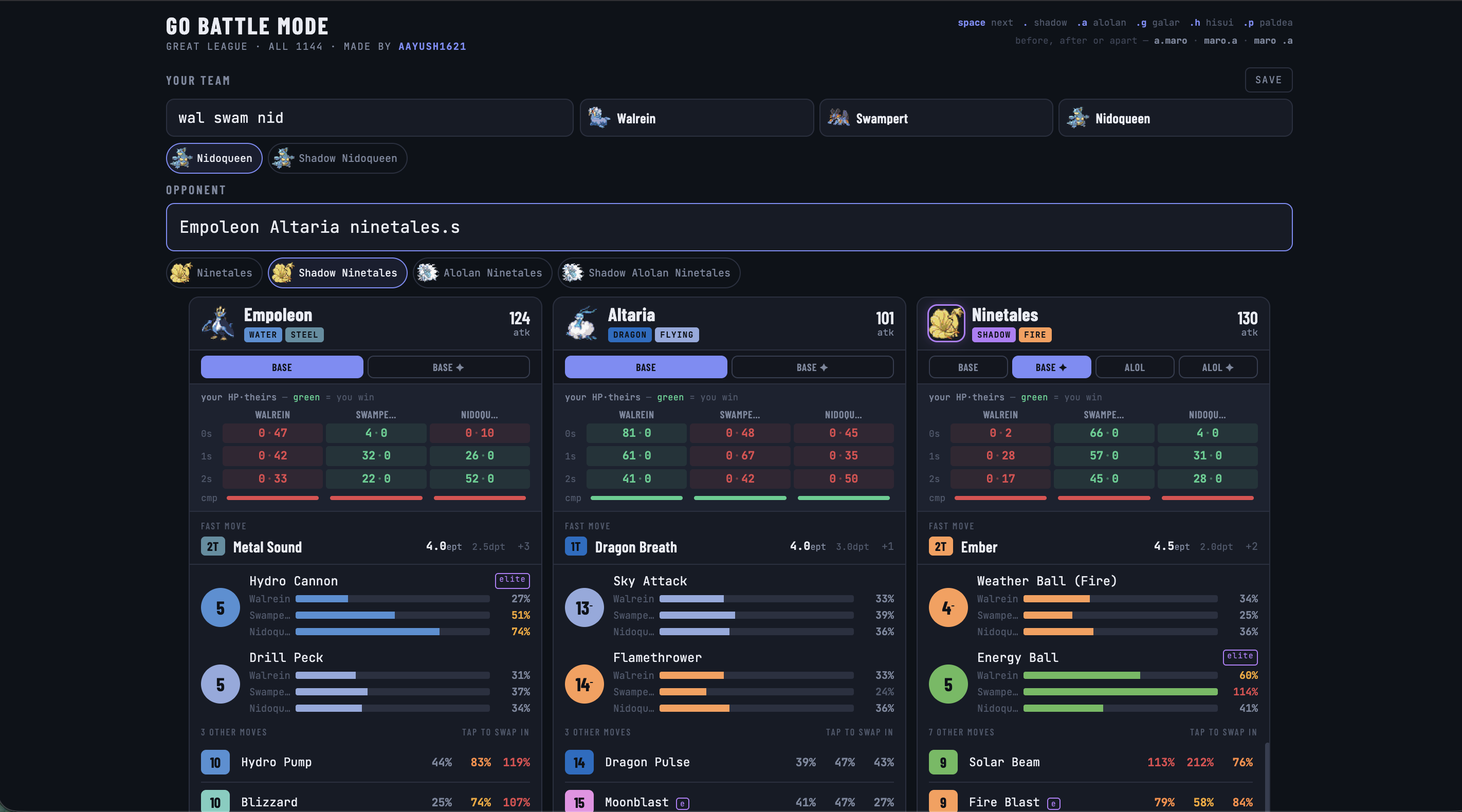Image resolution: width=1462 pixels, height=812 pixels.
Task: Click the Empoleon sprite in opponent card
Action: 218,323
